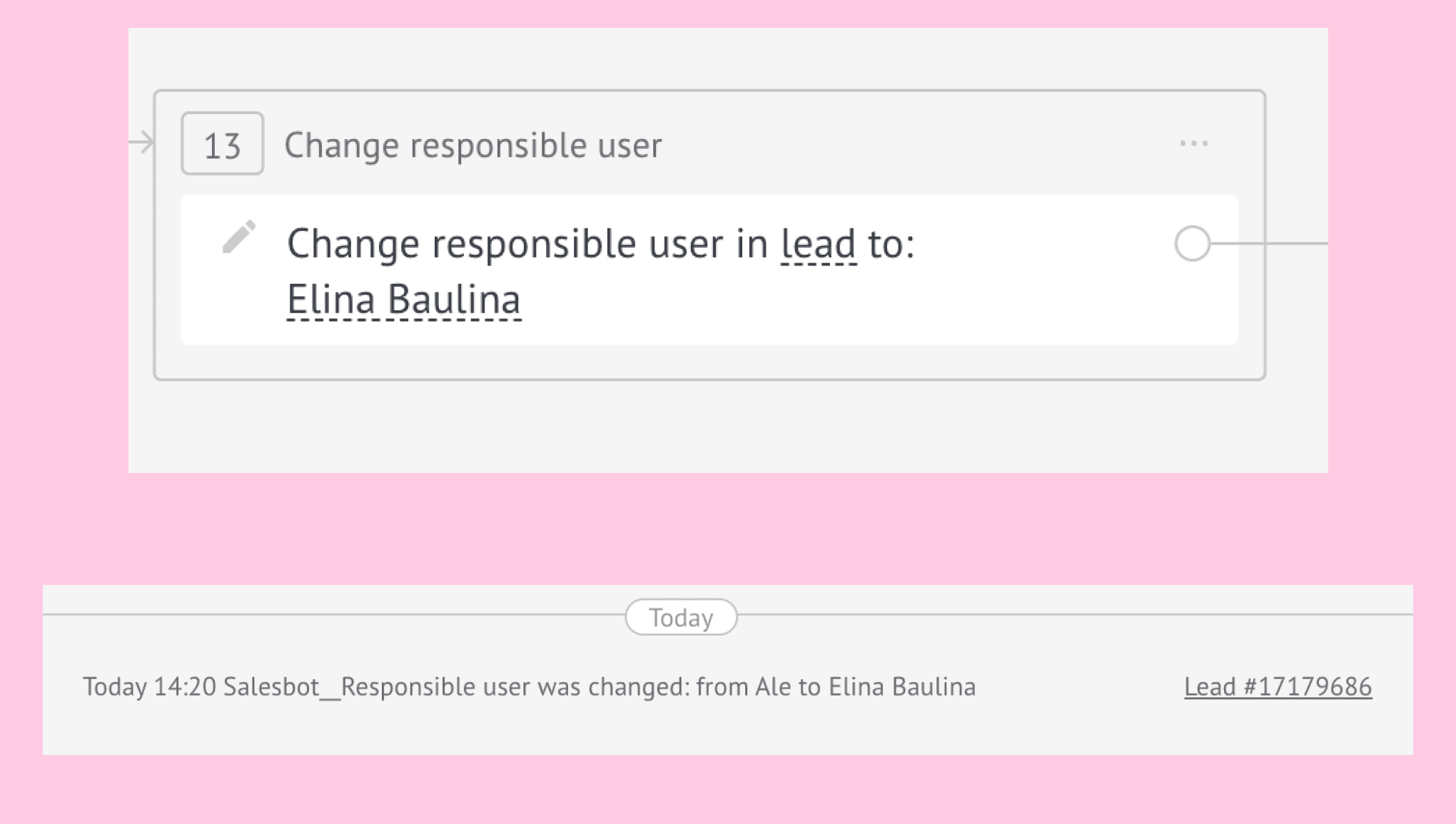The height and width of the screenshot is (824, 1456).
Task: Click the incoming arrow left of step 13
Action: point(141,143)
